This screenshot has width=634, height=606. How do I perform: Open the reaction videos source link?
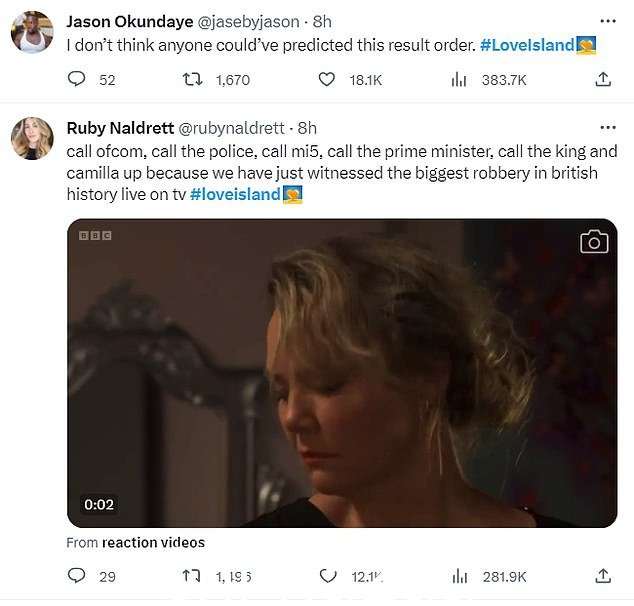(x=153, y=542)
